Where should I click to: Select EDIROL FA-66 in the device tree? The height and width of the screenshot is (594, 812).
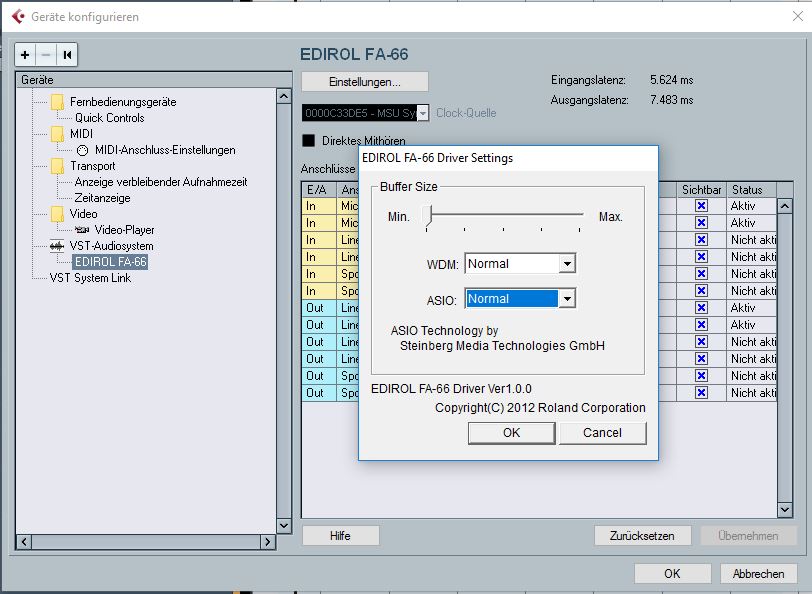tap(110, 262)
